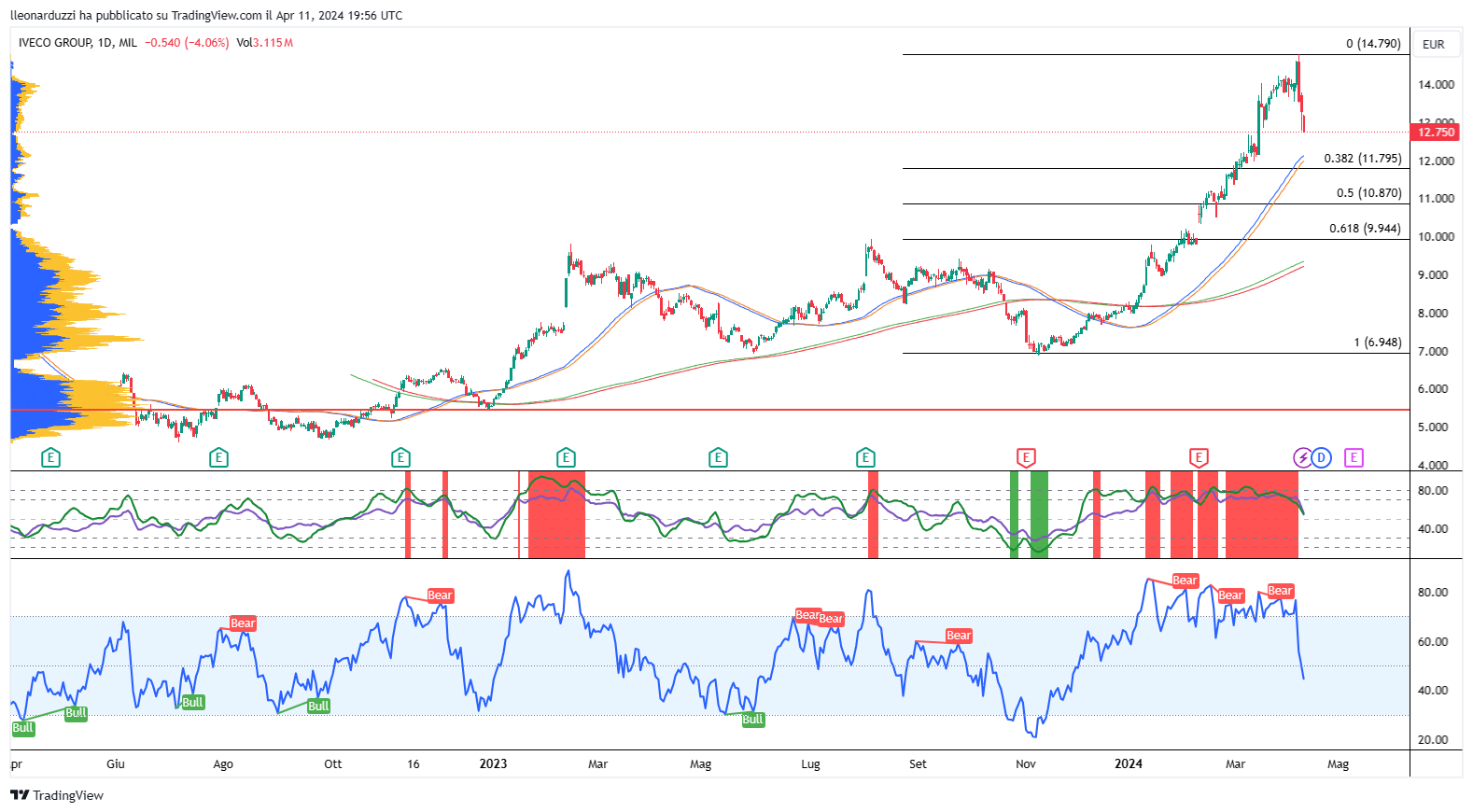The image size is (1473, 812).
Task: Click the EUR currency button
Action: coord(1434,44)
